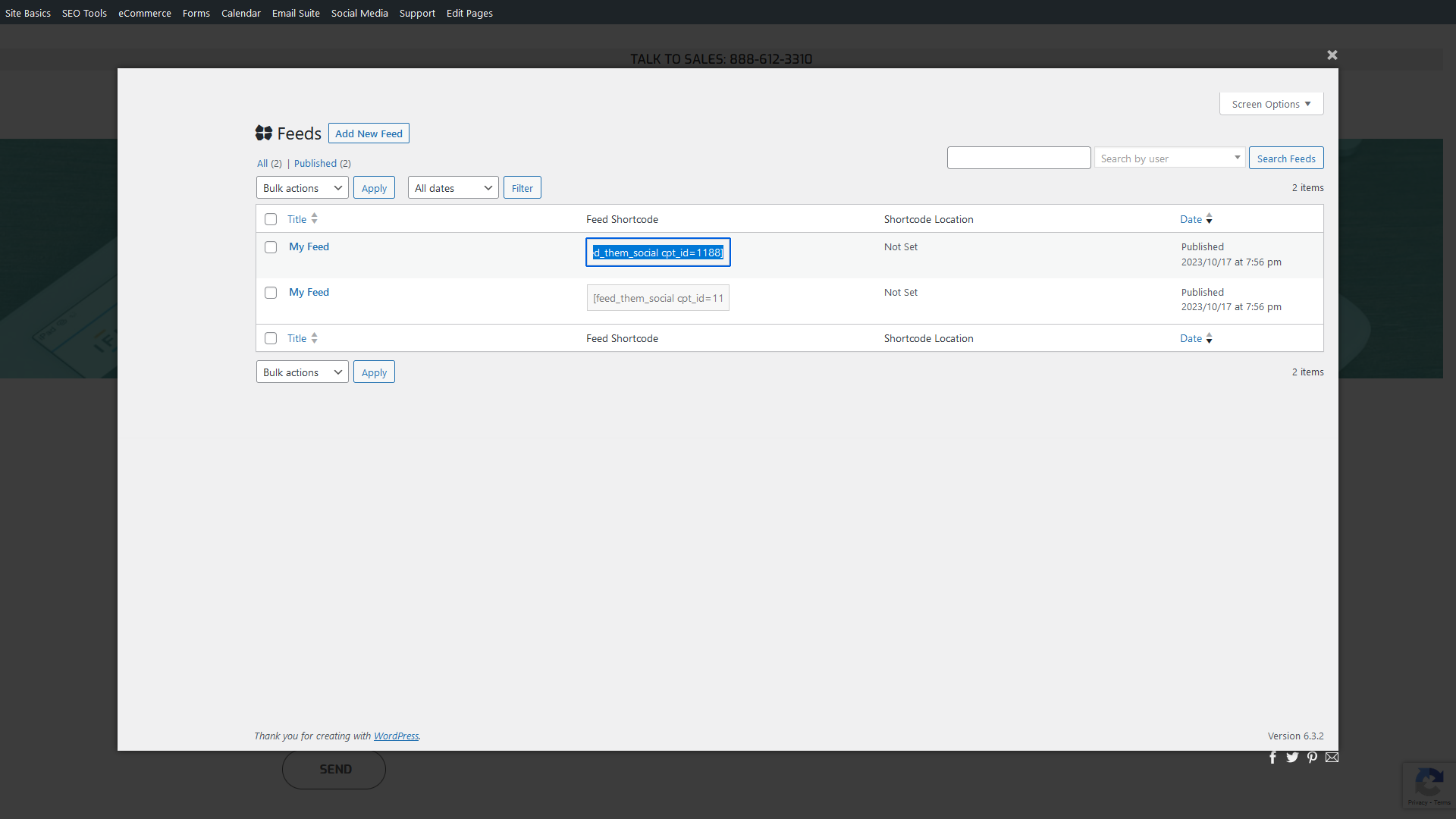Click the Twitter bird icon in footer

coord(1292,757)
